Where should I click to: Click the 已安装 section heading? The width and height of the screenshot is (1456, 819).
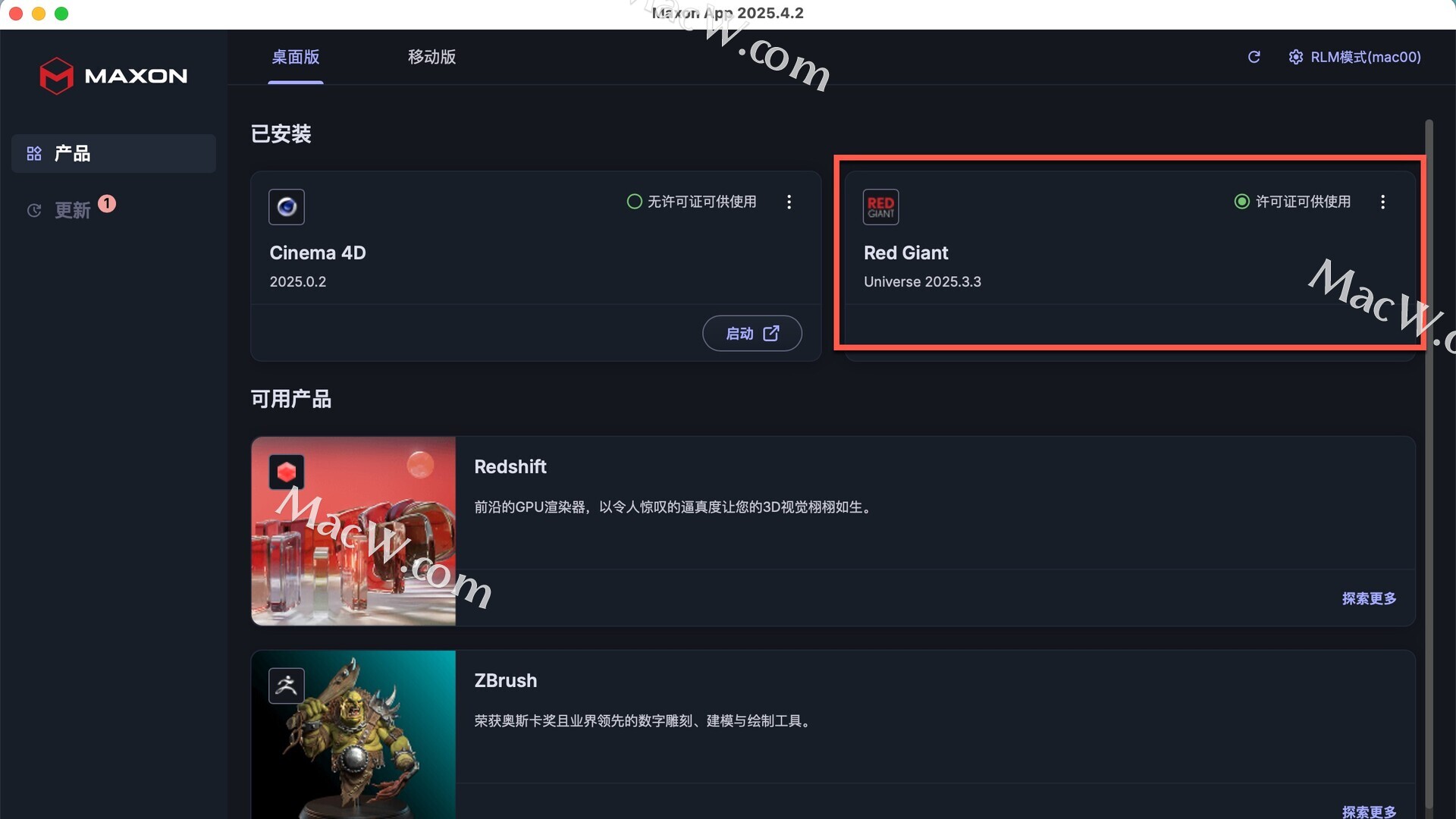281,133
